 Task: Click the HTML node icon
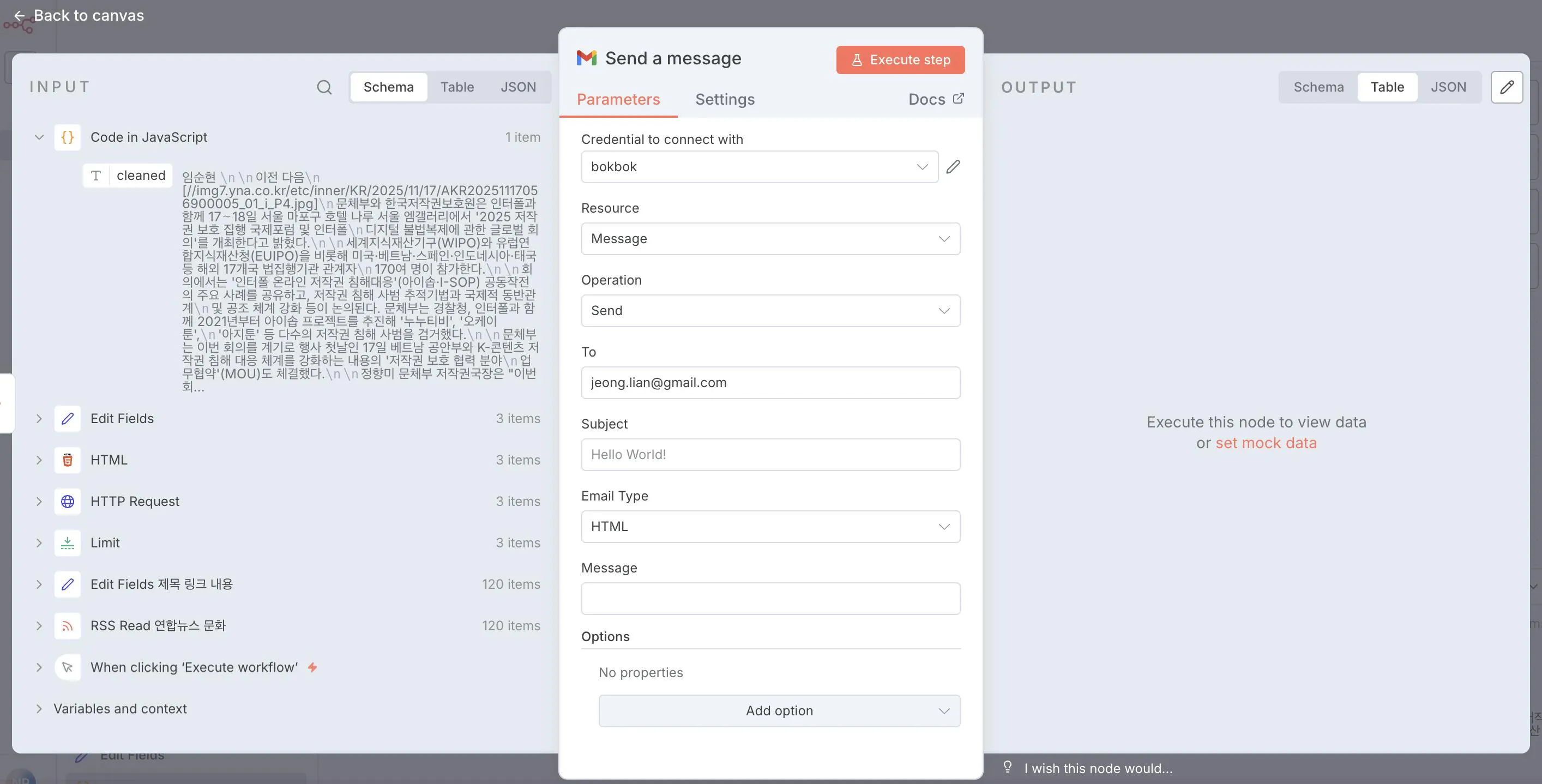68,460
